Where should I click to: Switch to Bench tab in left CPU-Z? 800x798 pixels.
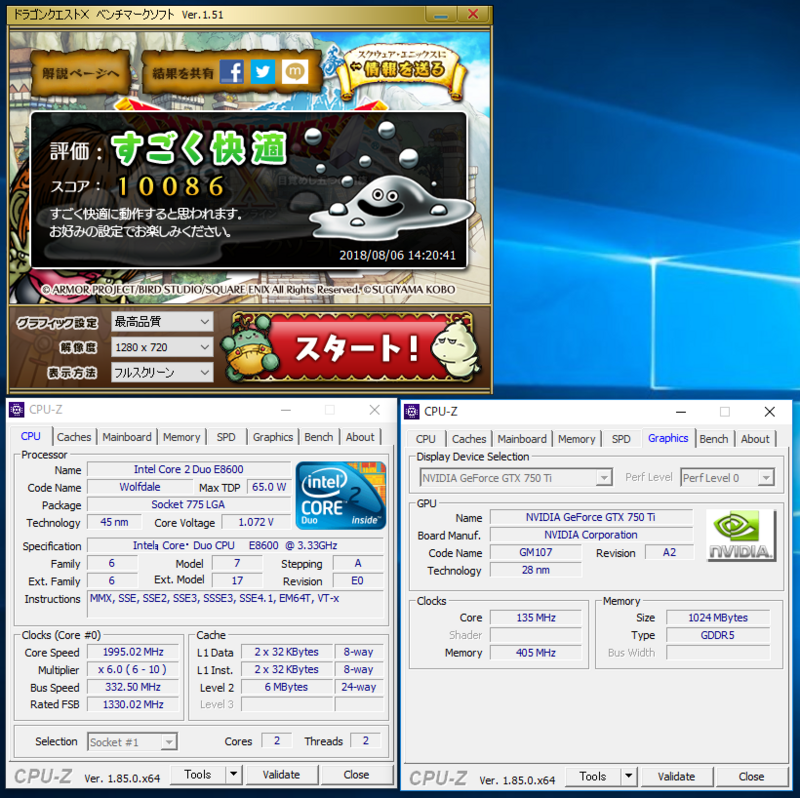(x=319, y=437)
